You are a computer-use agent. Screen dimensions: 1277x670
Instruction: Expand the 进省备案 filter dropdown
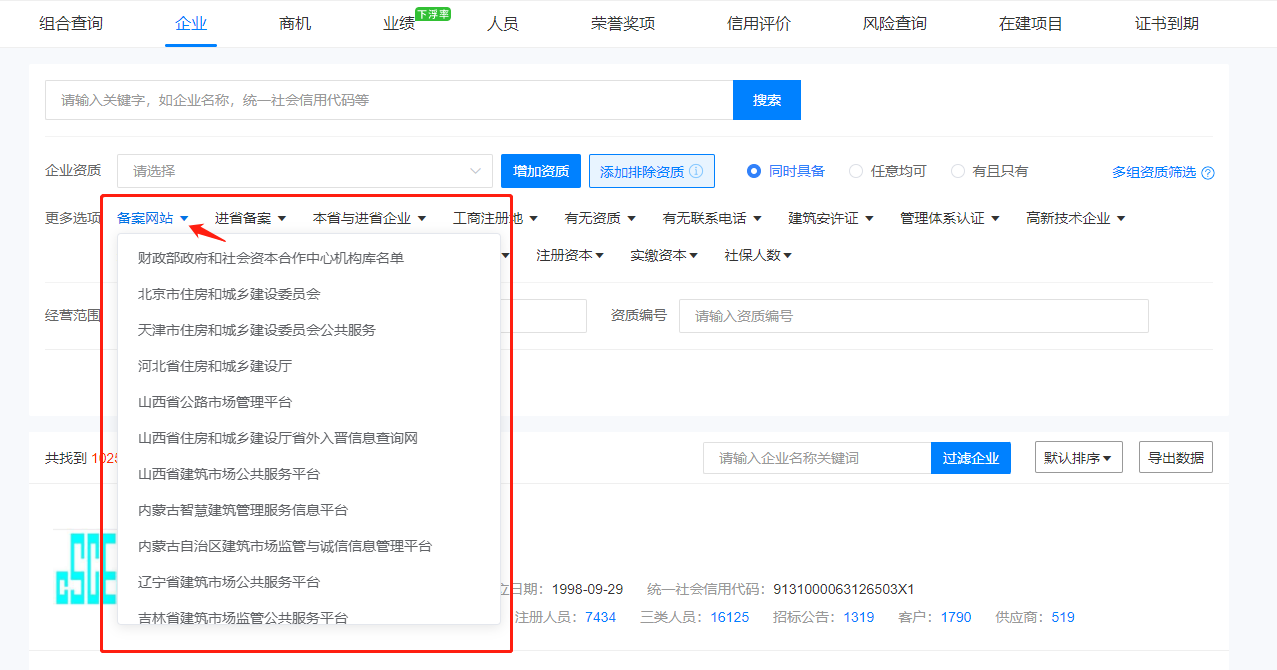pyautogui.click(x=250, y=218)
